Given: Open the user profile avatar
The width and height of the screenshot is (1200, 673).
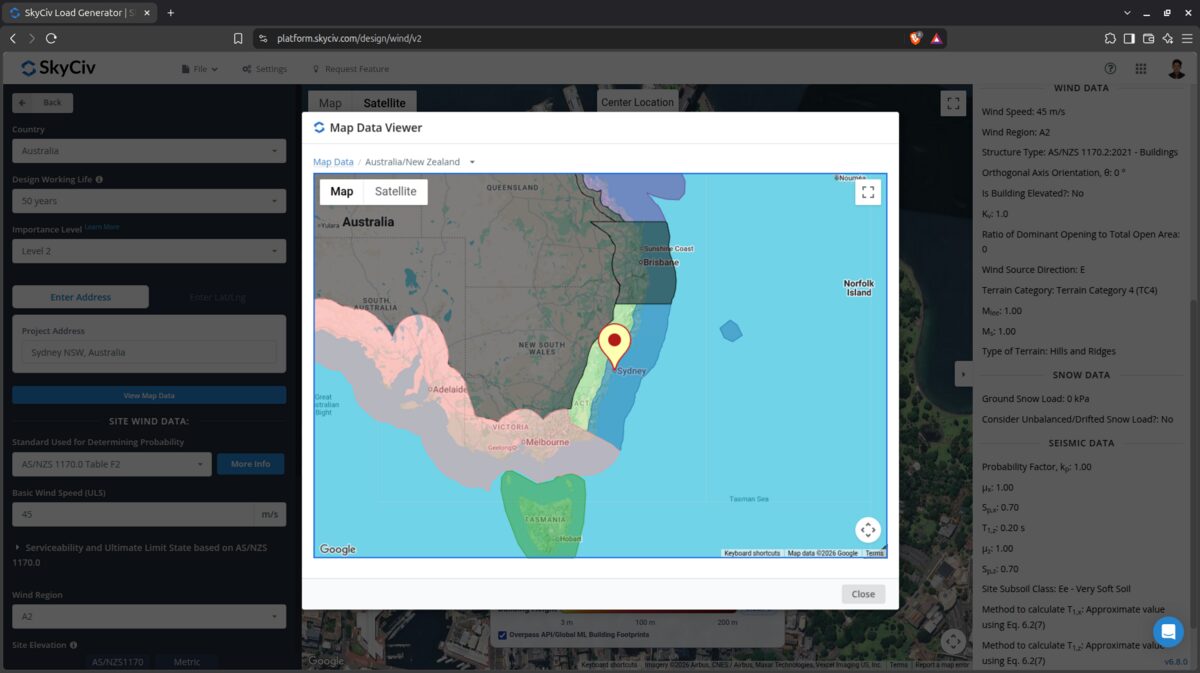Looking at the screenshot, I should pos(1176,69).
